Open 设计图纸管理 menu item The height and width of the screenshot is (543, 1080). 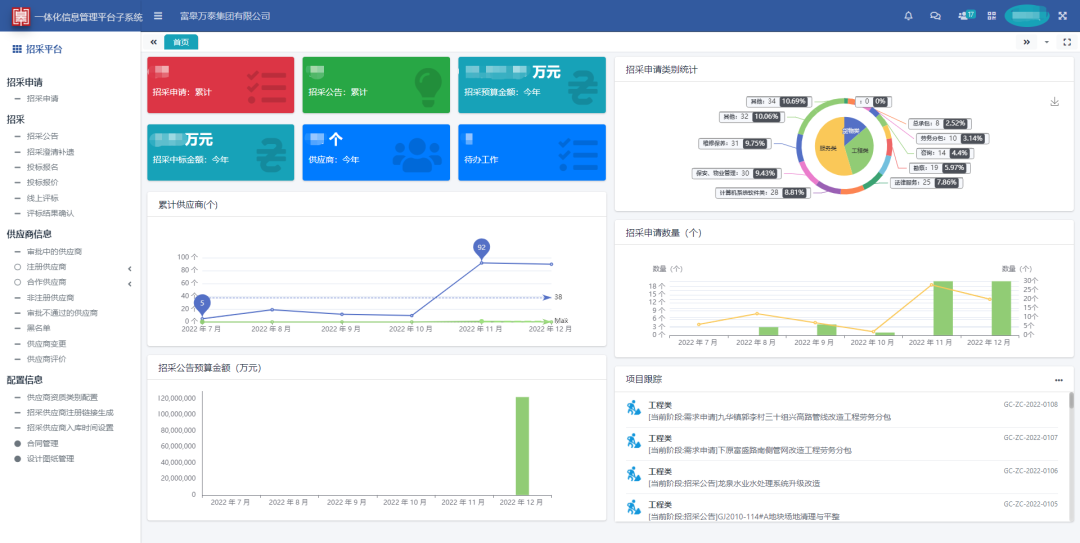click(50, 459)
